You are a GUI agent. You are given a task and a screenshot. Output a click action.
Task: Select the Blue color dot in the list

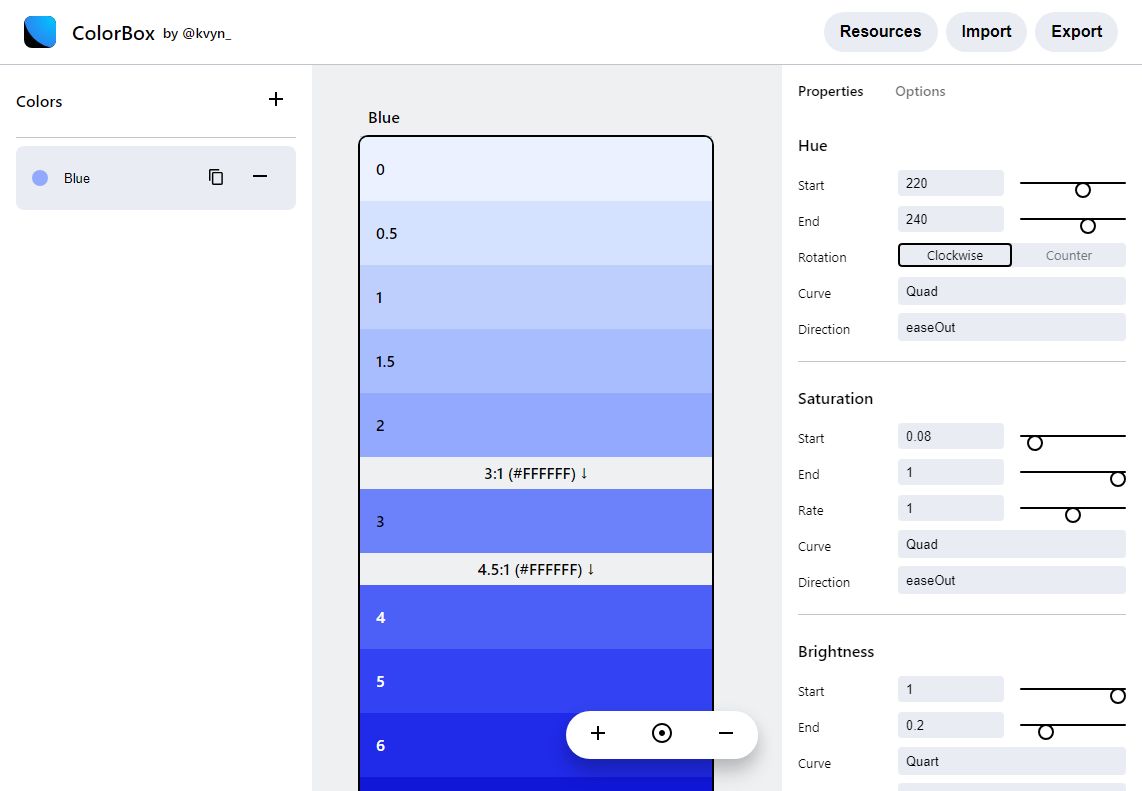[x=40, y=178]
